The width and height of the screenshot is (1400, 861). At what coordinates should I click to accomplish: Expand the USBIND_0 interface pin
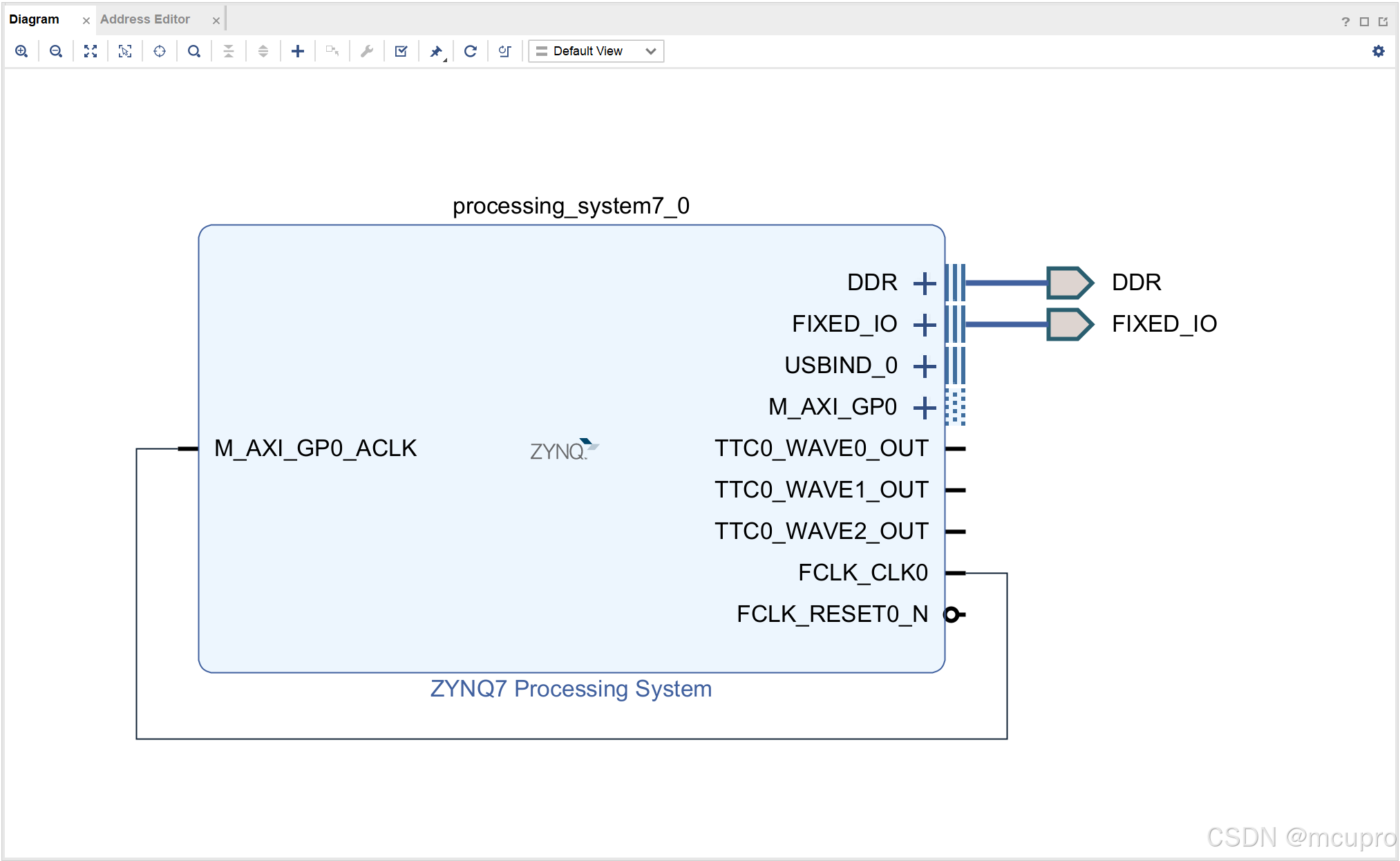coord(924,366)
